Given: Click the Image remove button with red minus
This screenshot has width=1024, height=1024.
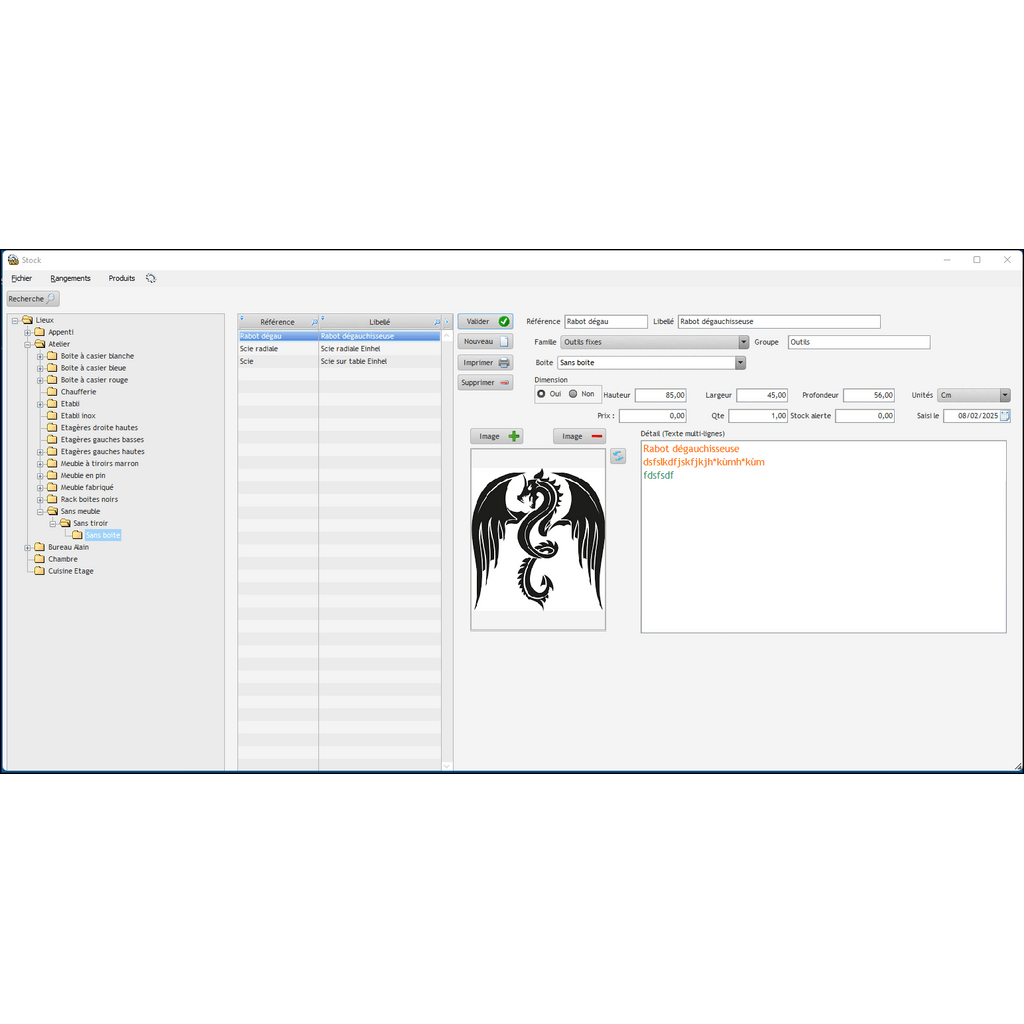Looking at the screenshot, I should click(x=579, y=436).
